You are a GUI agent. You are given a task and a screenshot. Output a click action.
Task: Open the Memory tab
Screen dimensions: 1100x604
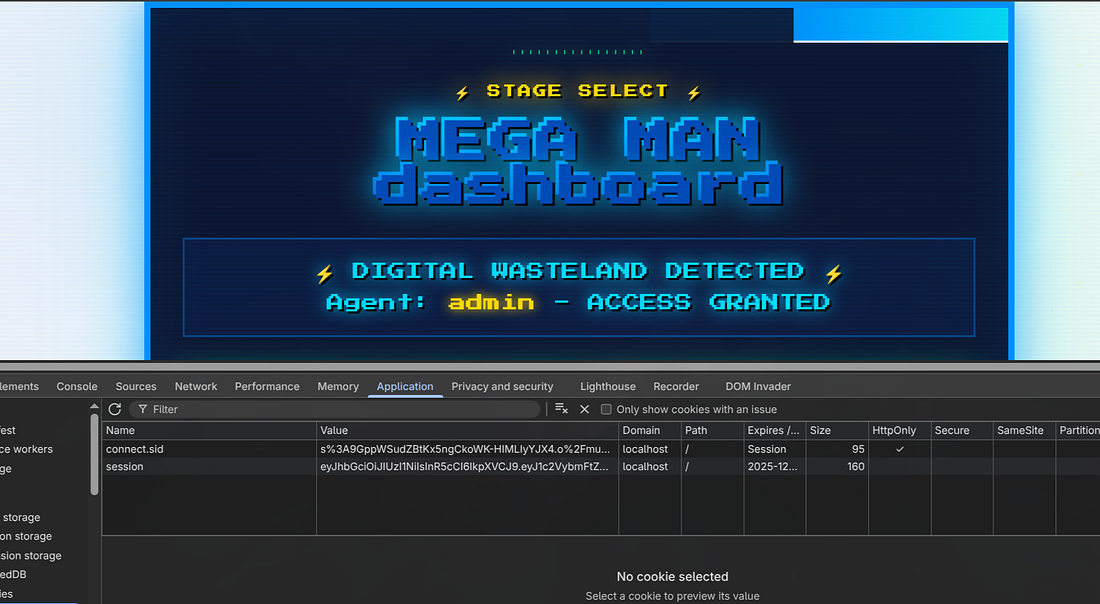coord(338,387)
